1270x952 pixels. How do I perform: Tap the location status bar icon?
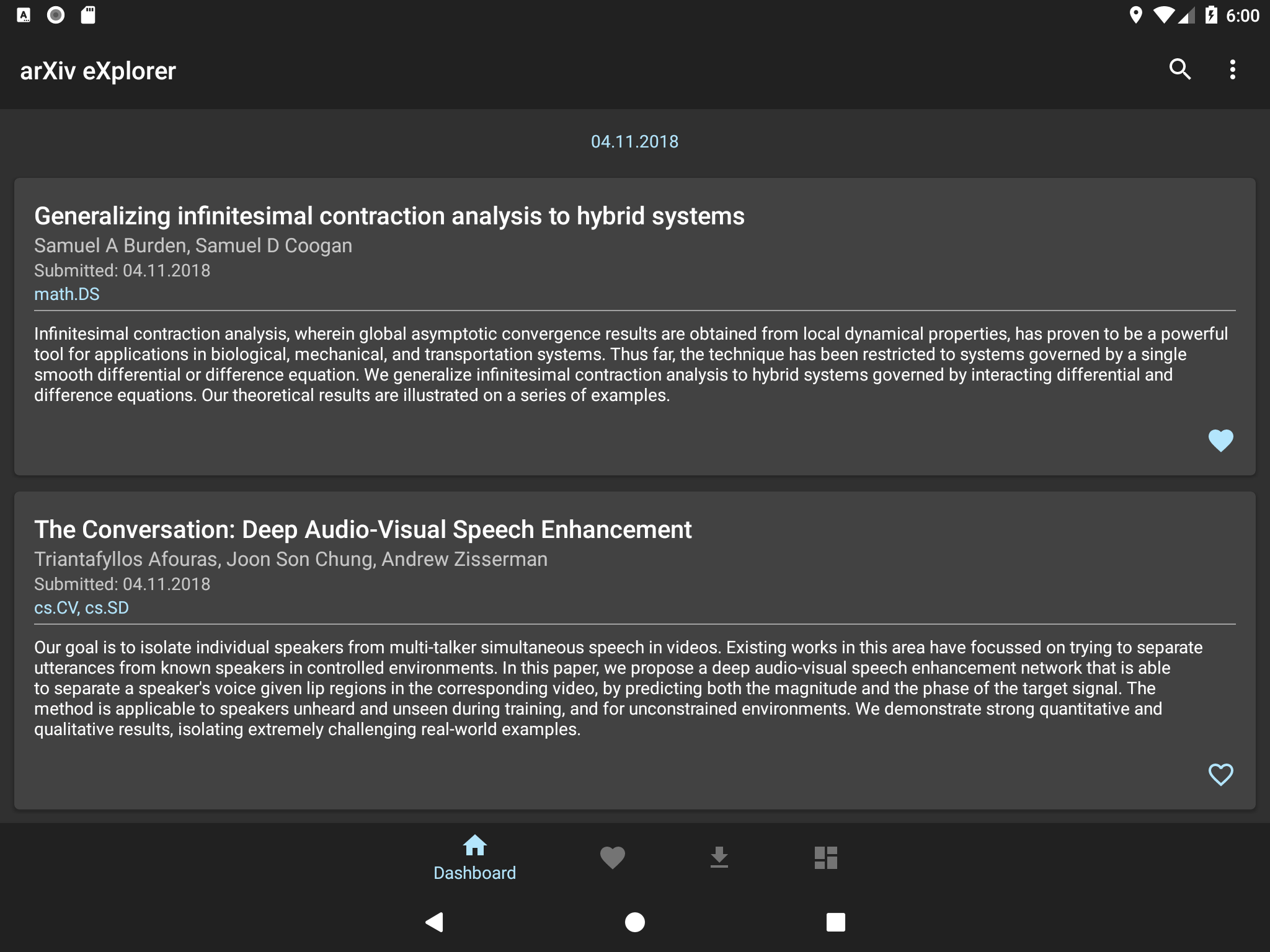(x=1135, y=15)
